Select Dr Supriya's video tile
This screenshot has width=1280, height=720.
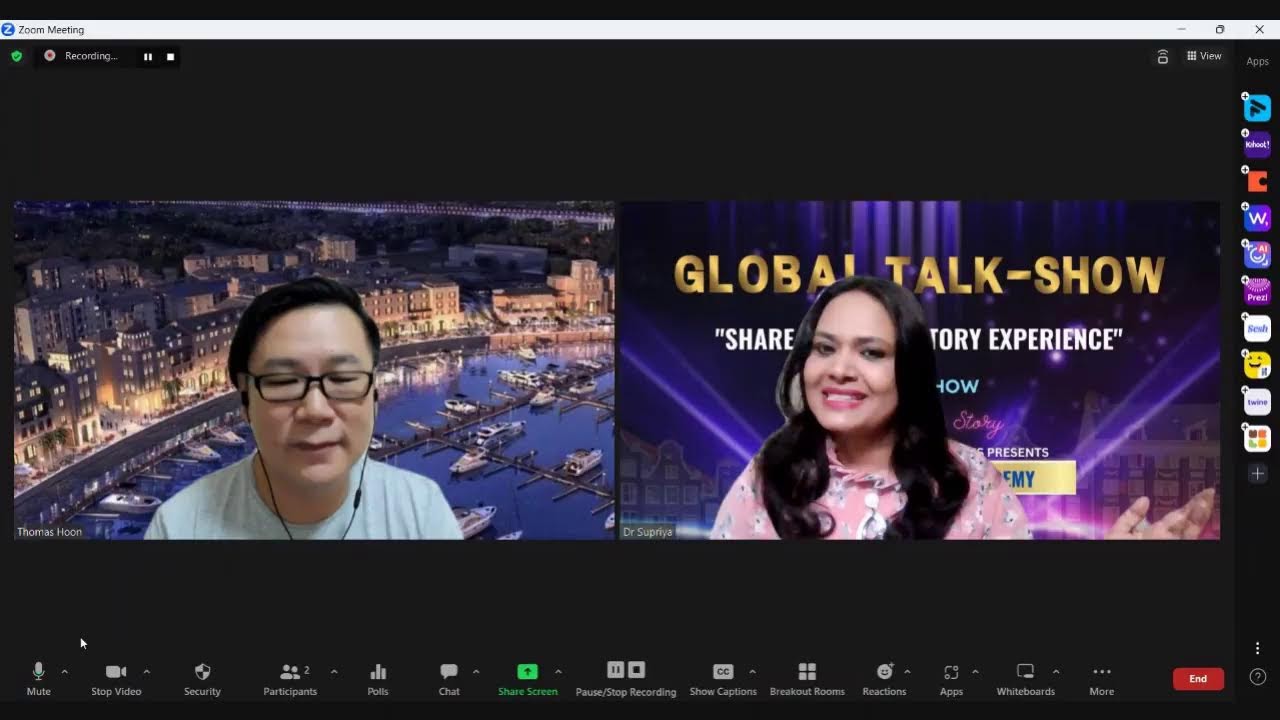(x=920, y=370)
